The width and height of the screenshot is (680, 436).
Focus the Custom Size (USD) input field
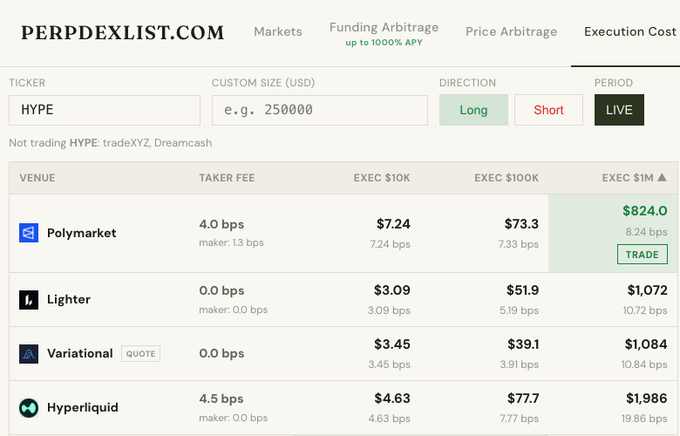[320, 110]
